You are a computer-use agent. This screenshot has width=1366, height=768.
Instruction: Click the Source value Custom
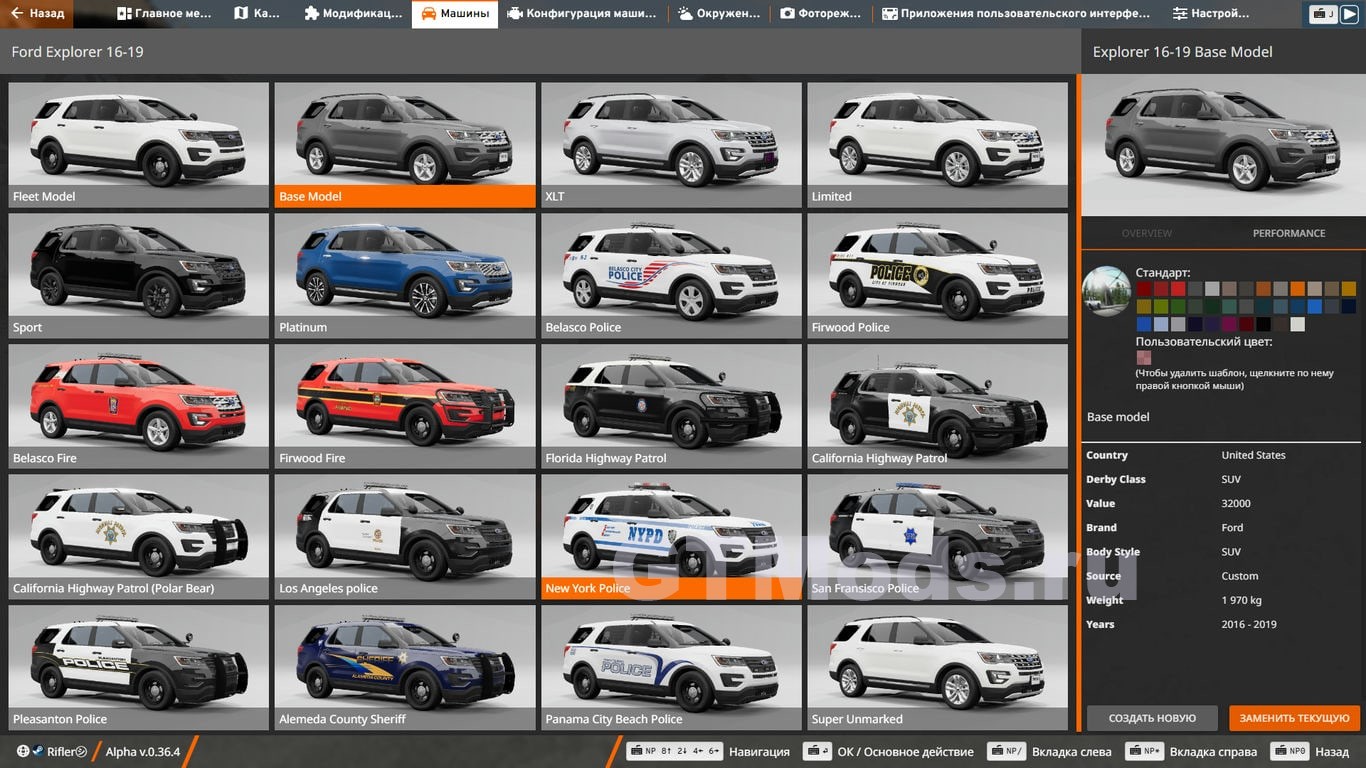click(1240, 576)
